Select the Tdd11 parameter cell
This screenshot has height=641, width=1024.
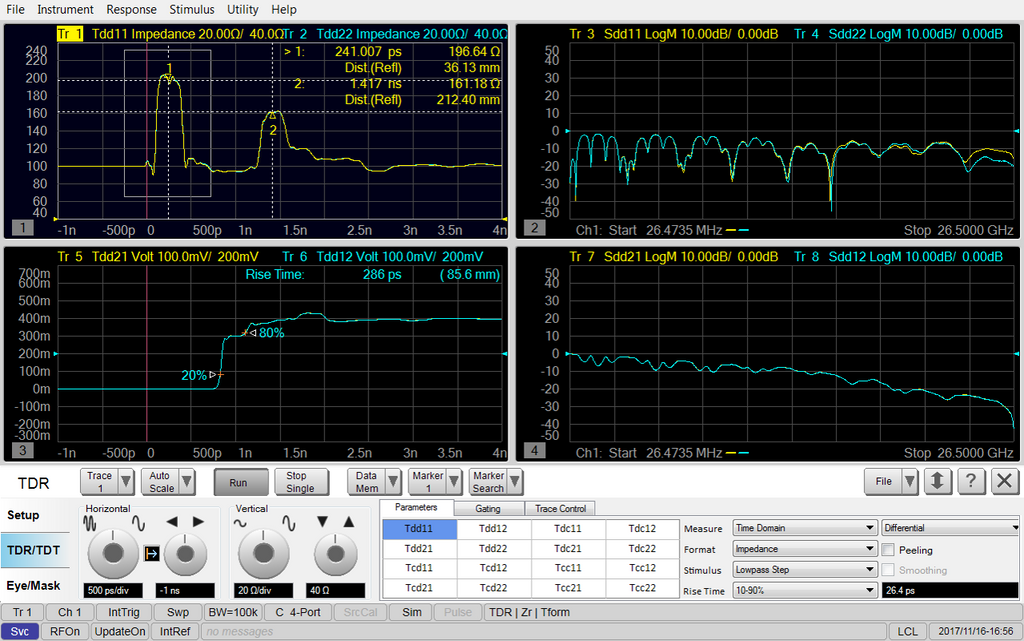[418, 528]
